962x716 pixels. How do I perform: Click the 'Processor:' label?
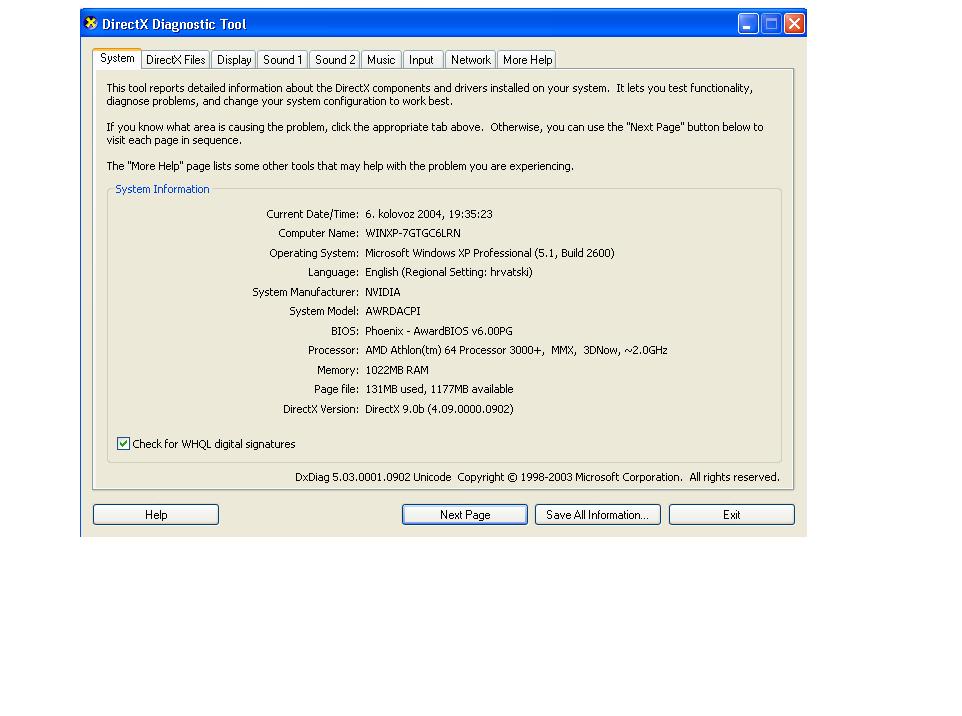tap(333, 350)
